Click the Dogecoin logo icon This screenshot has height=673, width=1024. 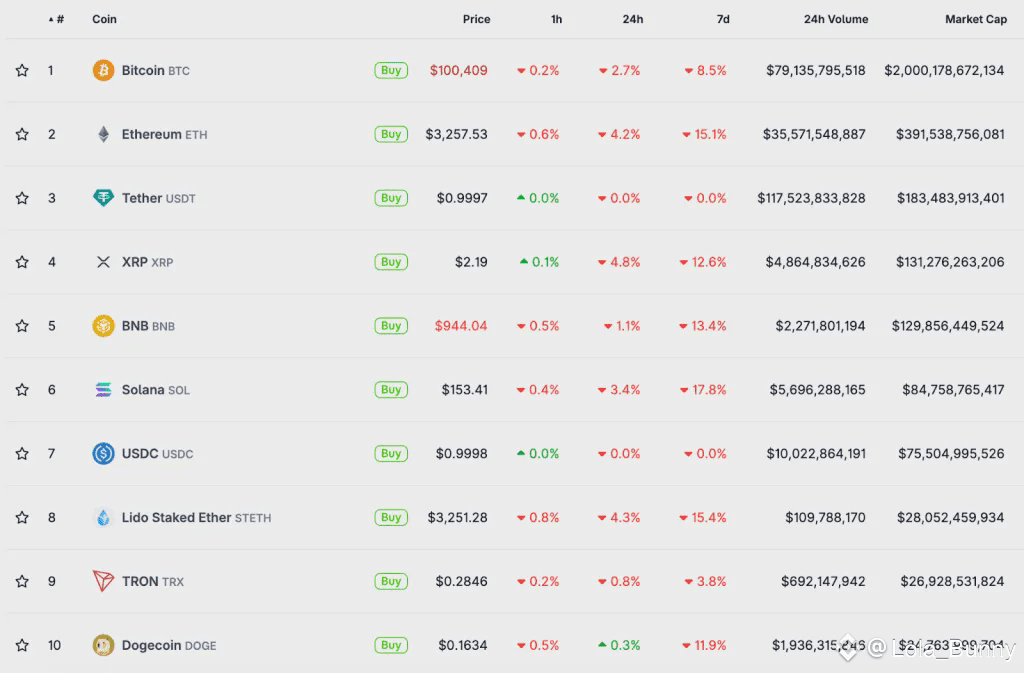click(103, 645)
